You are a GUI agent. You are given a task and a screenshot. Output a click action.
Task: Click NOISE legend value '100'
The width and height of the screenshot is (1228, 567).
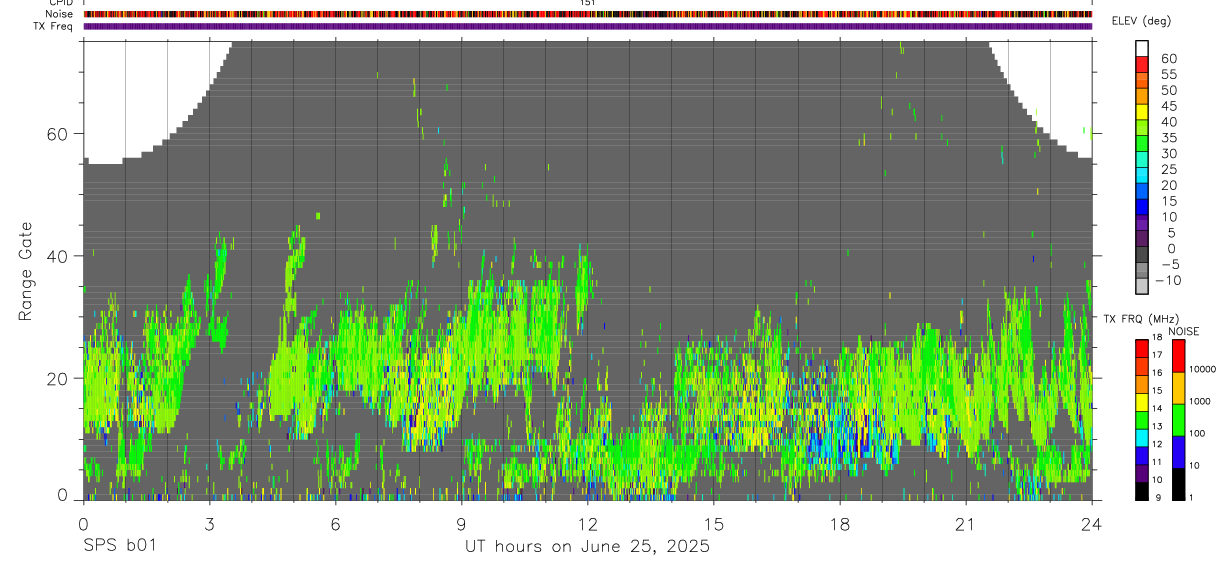point(1198,433)
